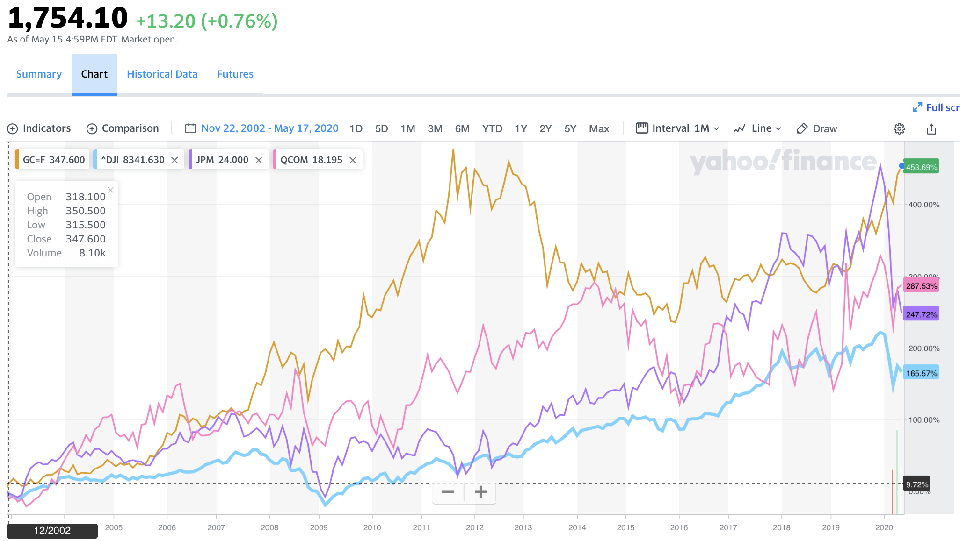Select the YTD time range

pos(492,128)
